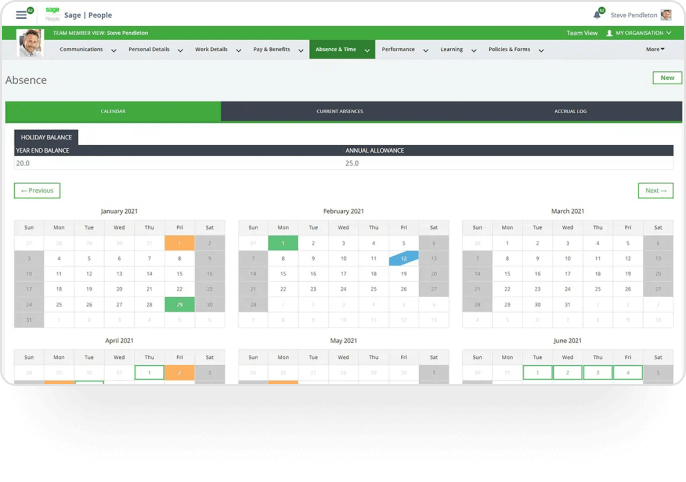Click the New absence button

point(666,78)
